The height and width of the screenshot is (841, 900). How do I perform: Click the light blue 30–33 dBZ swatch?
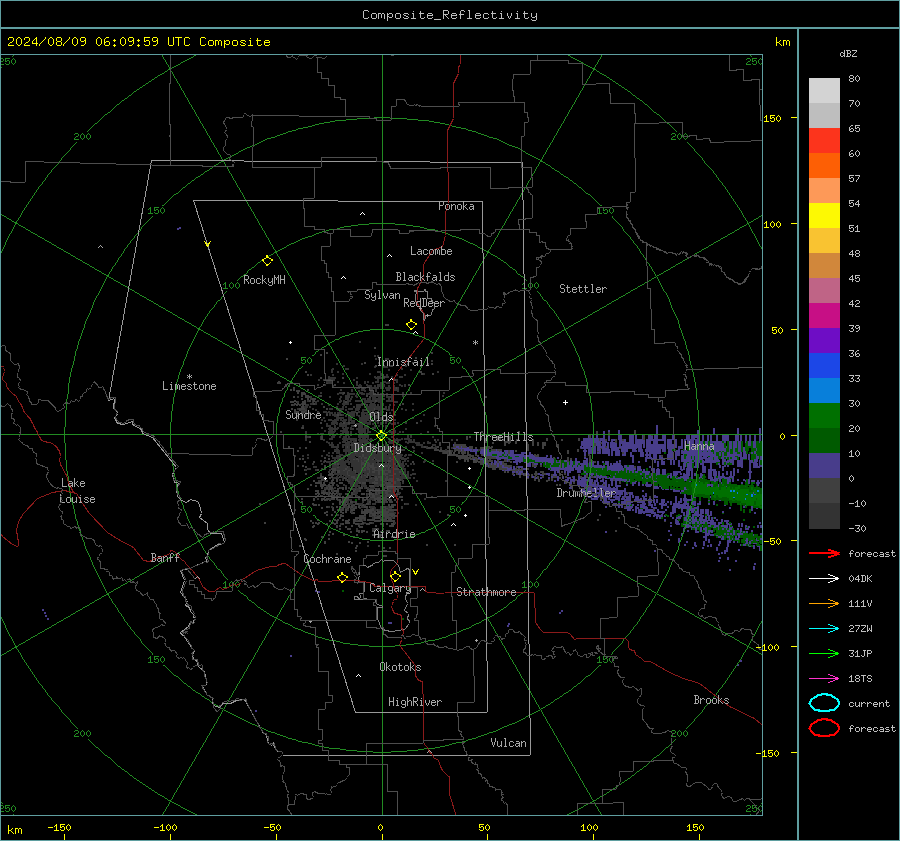coord(824,391)
